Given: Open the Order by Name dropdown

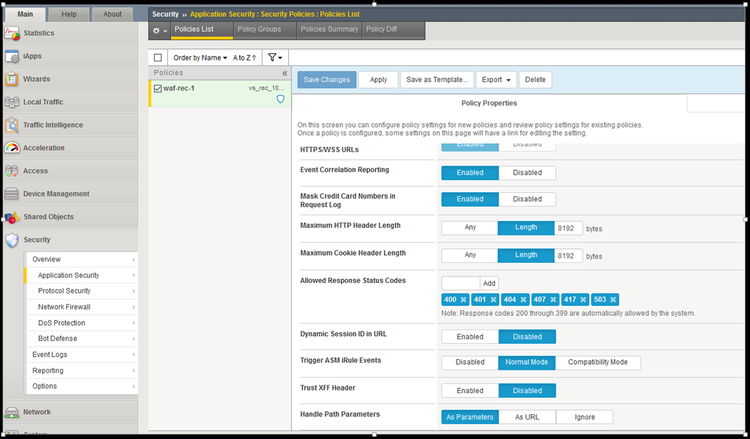Looking at the screenshot, I should pos(200,58).
